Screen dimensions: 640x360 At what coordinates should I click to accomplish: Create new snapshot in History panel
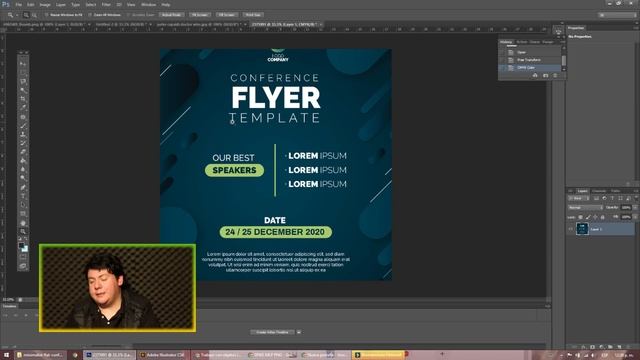click(545, 76)
